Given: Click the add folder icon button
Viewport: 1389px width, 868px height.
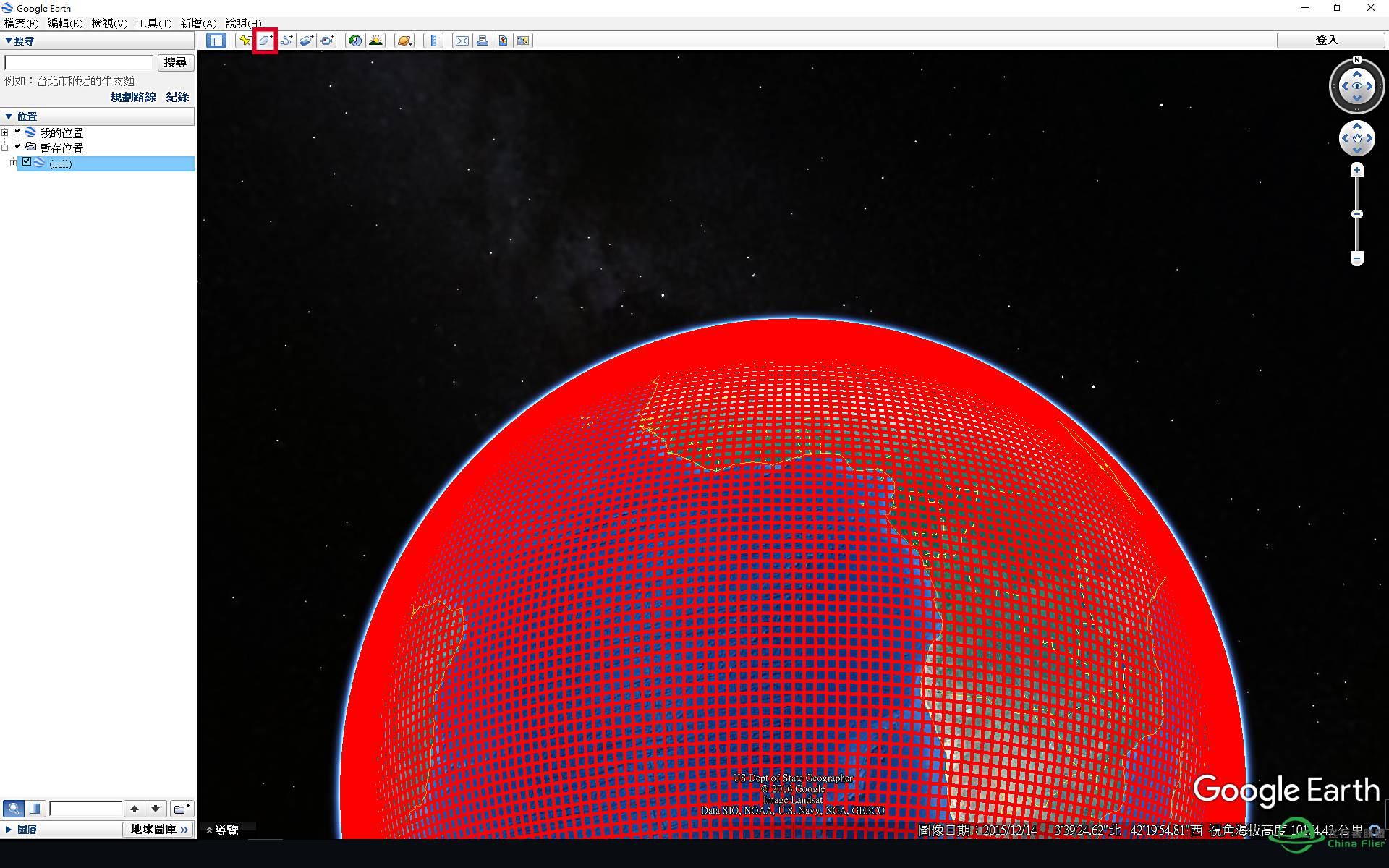Looking at the screenshot, I should click(182, 809).
